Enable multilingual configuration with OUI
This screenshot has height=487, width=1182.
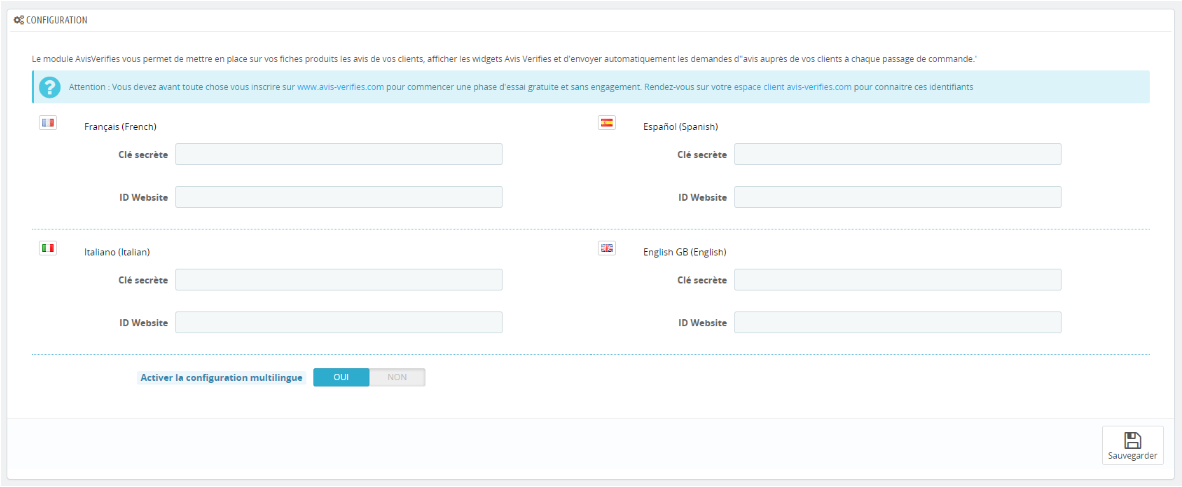[x=341, y=377]
